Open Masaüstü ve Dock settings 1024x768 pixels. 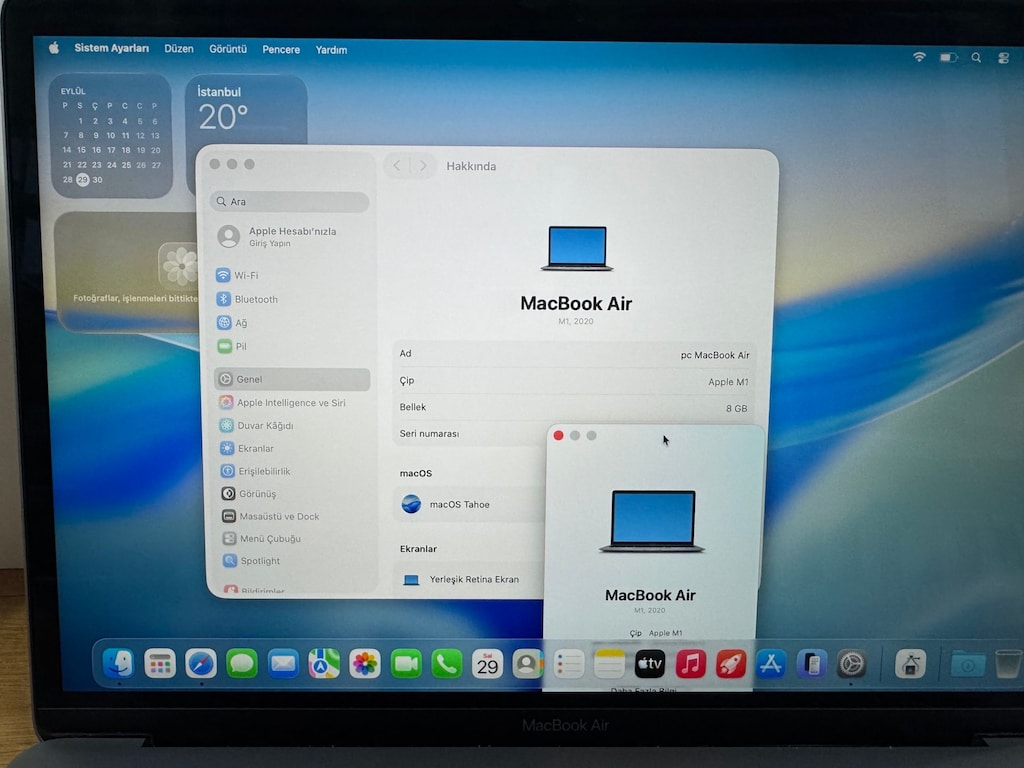point(270,516)
